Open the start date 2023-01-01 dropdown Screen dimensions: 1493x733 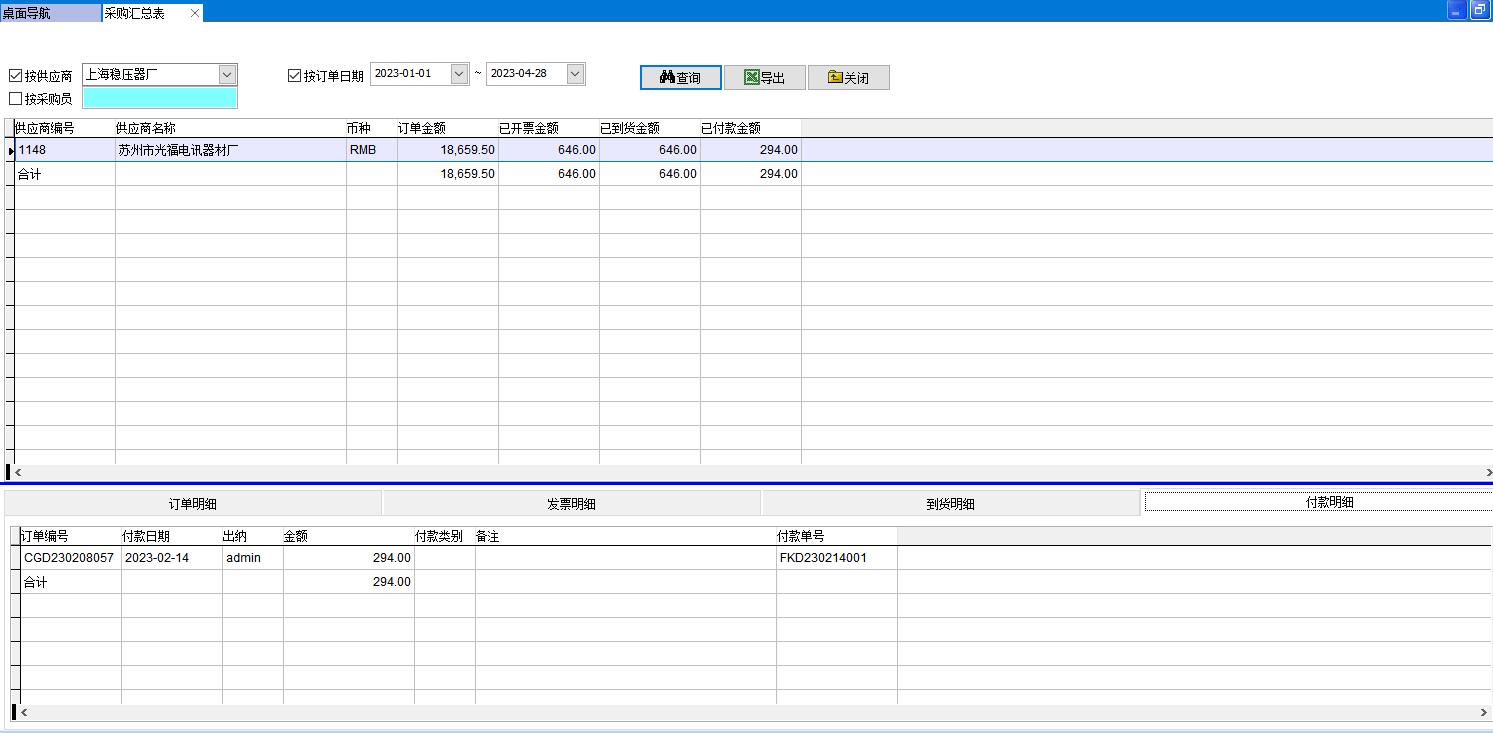click(459, 74)
